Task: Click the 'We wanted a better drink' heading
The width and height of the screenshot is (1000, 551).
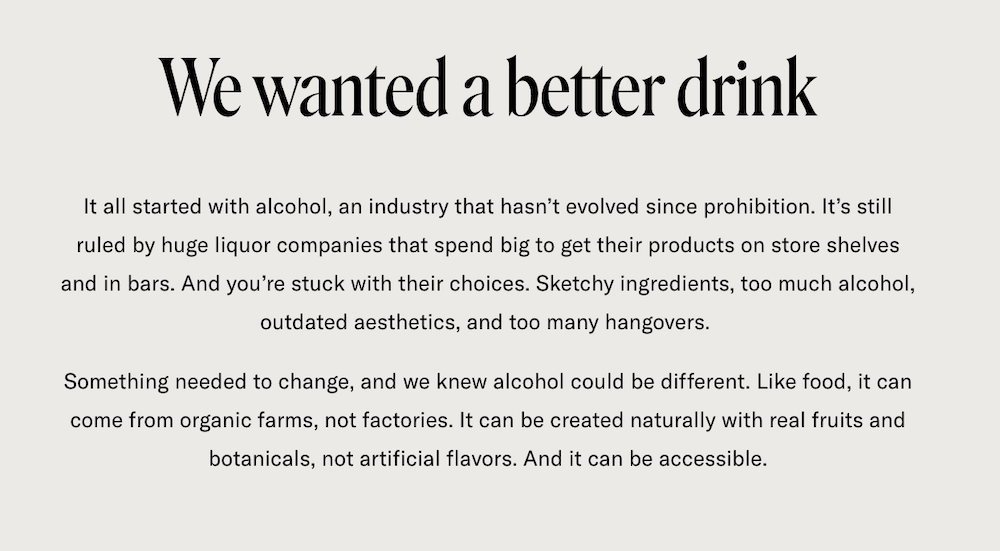Action: coord(488,87)
